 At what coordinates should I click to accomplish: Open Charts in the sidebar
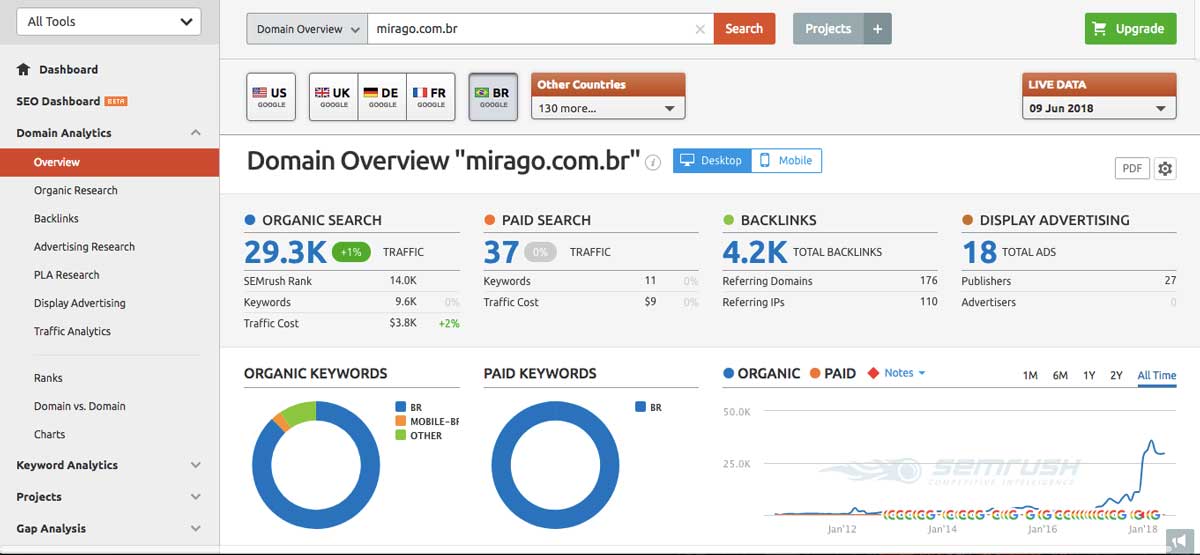tap(49, 434)
